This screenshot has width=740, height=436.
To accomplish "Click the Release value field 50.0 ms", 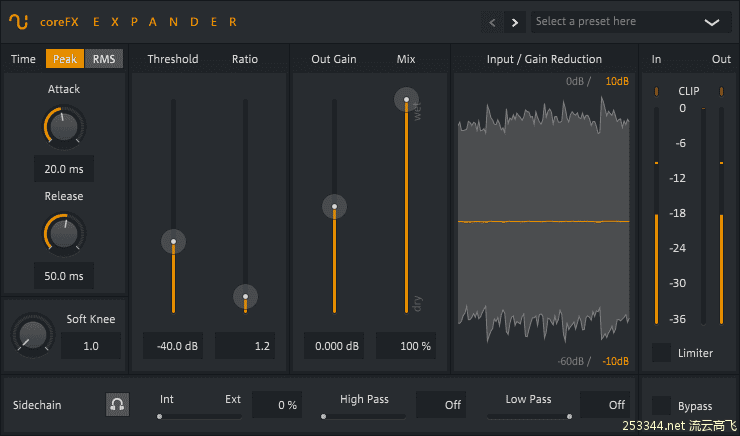I will tap(64, 276).
